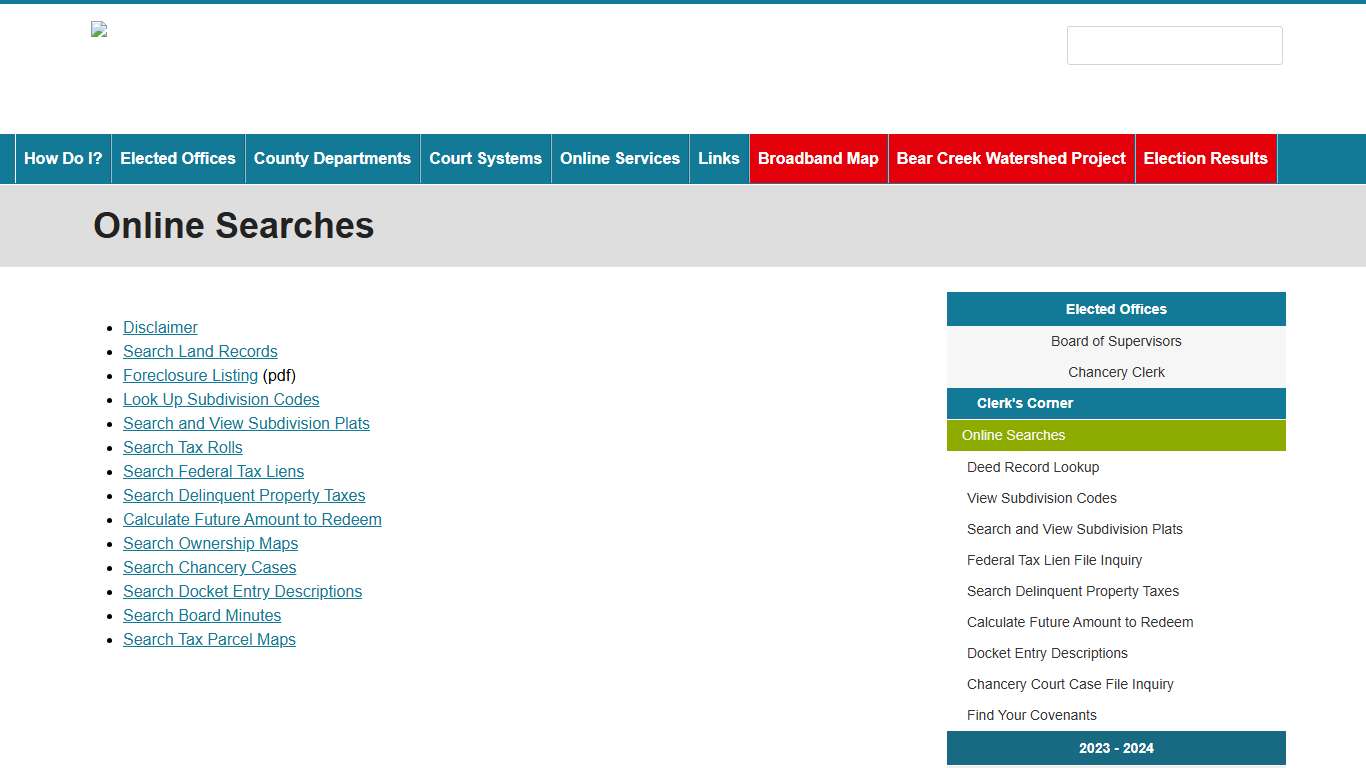Image resolution: width=1366 pixels, height=768 pixels.
Task: Open the Court Systems menu
Action: point(485,158)
